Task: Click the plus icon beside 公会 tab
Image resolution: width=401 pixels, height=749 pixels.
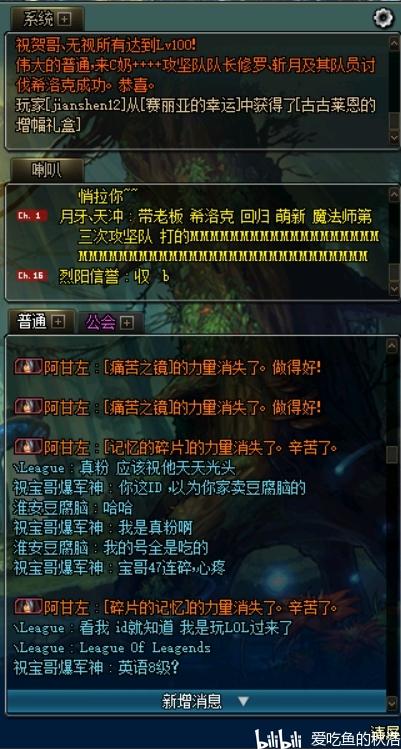Action: click(126, 323)
